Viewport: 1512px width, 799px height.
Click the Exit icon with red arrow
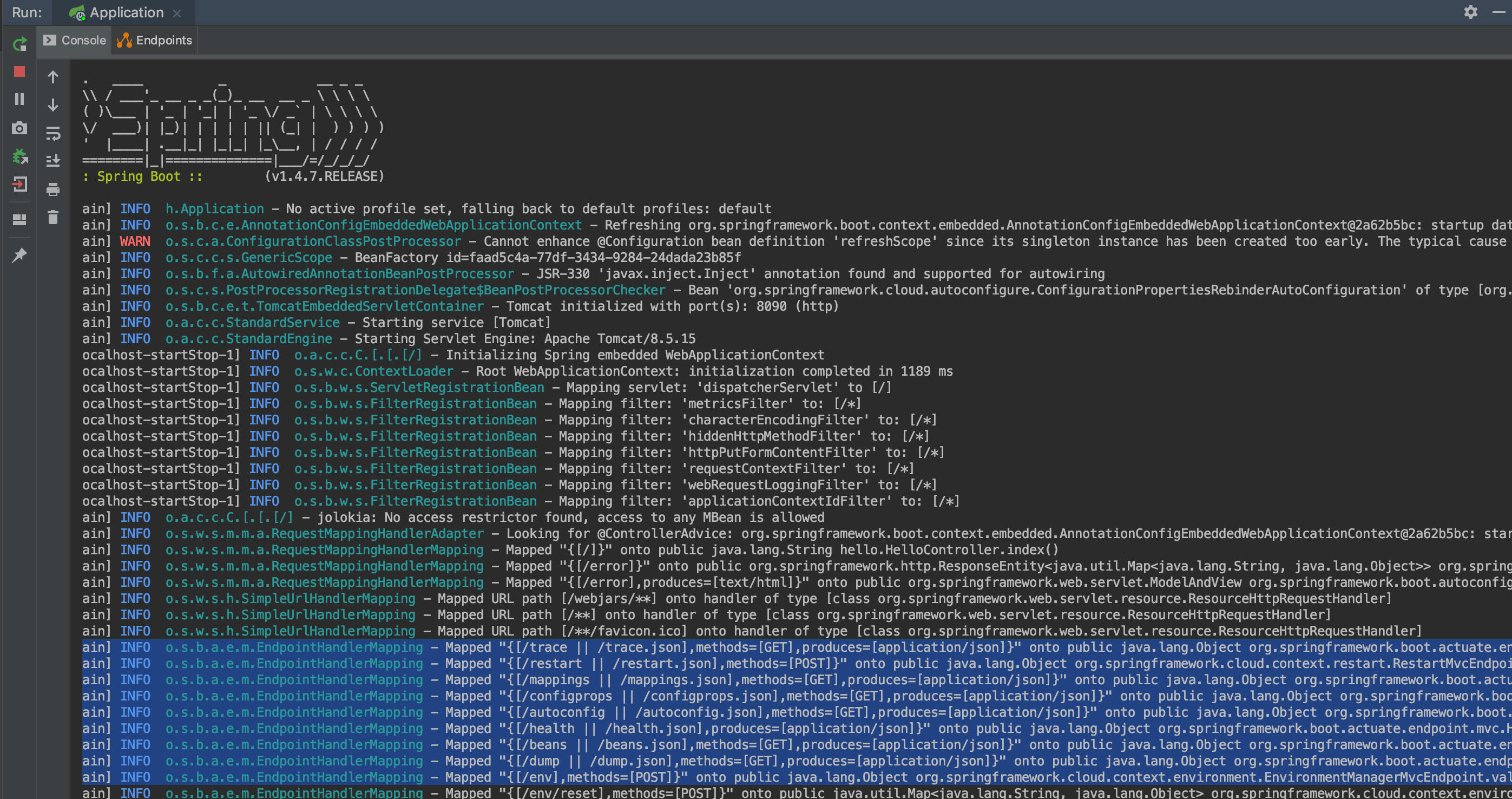(x=19, y=185)
